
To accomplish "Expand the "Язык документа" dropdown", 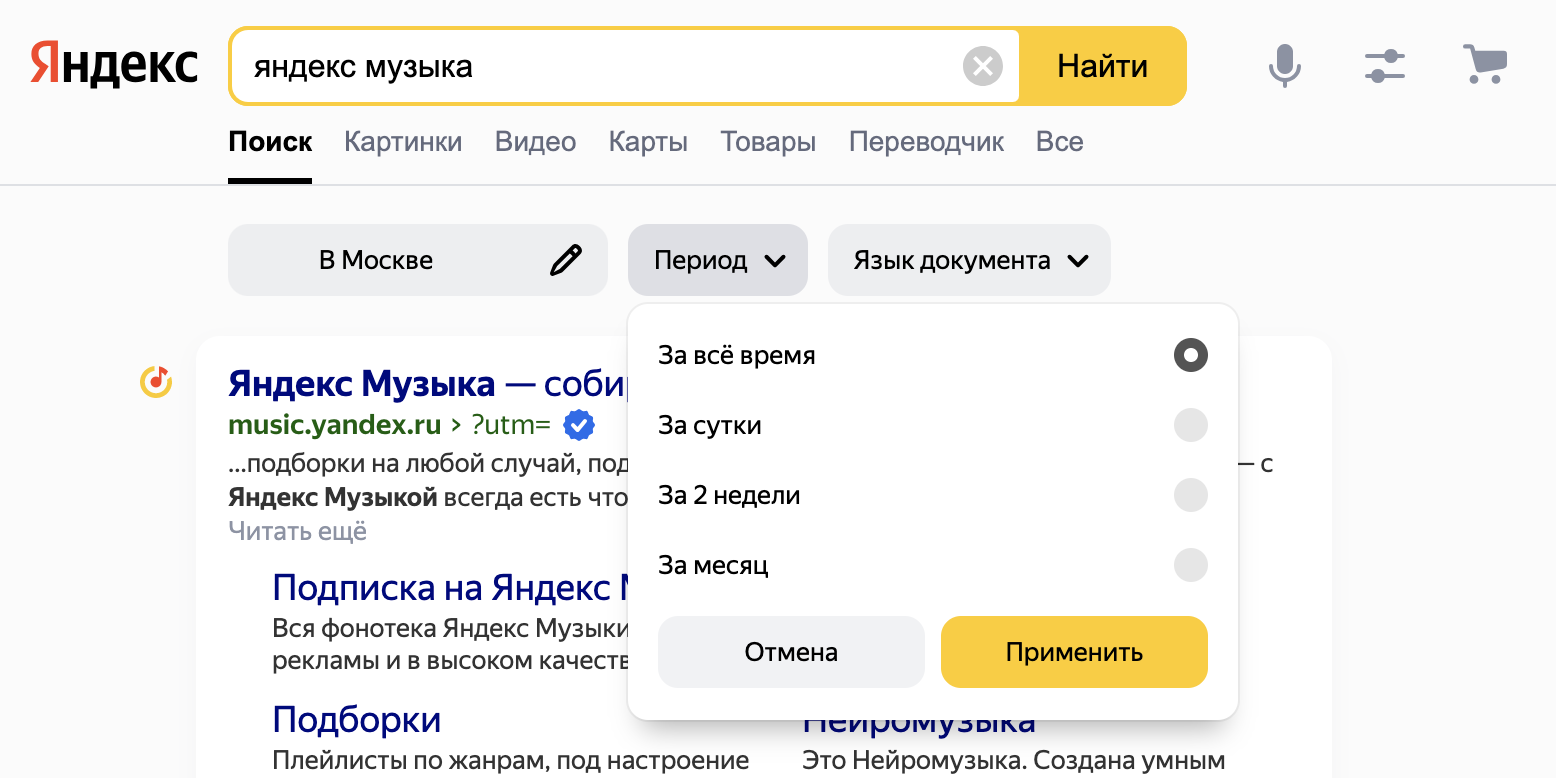I will pos(969,260).
